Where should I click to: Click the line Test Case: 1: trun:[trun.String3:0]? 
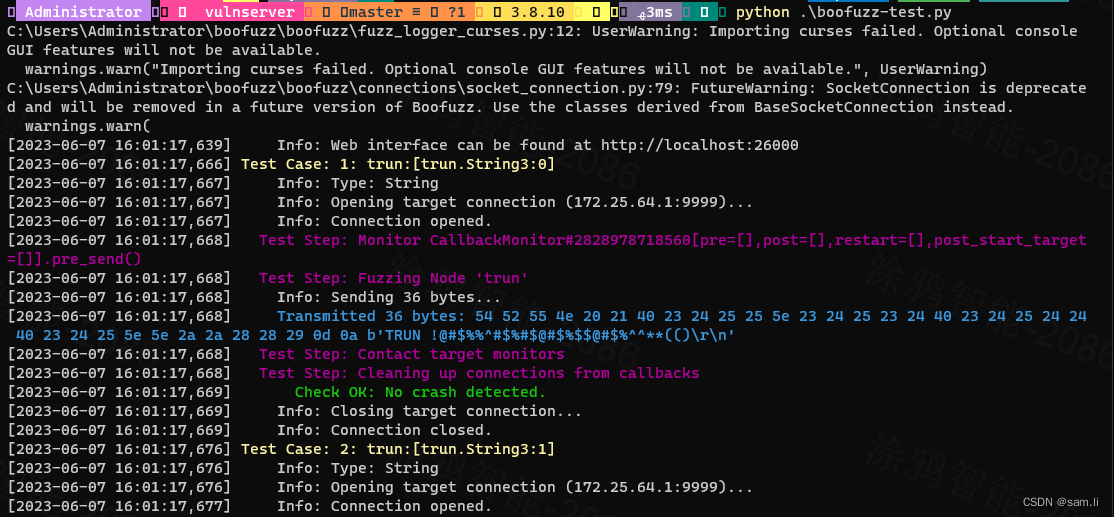[x=397, y=165]
